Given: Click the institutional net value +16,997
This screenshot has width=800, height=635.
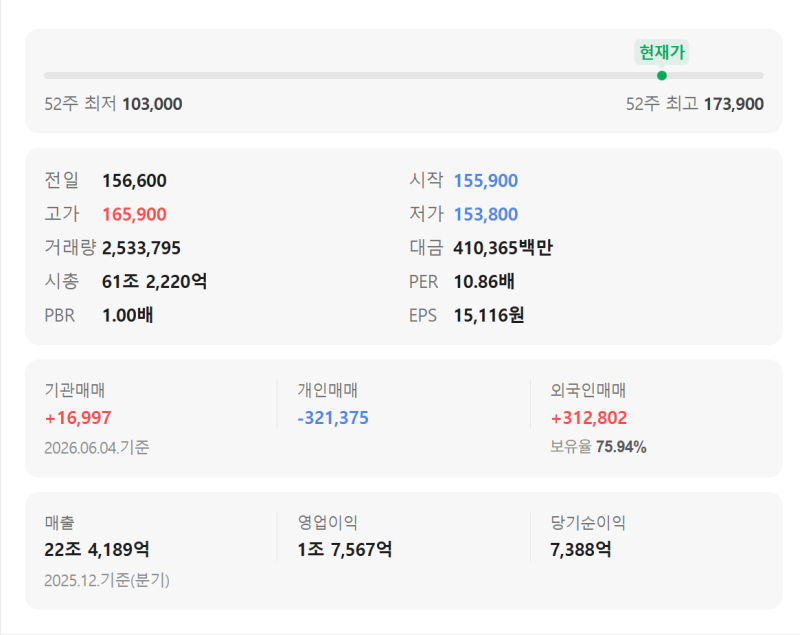Looking at the screenshot, I should point(78,418).
